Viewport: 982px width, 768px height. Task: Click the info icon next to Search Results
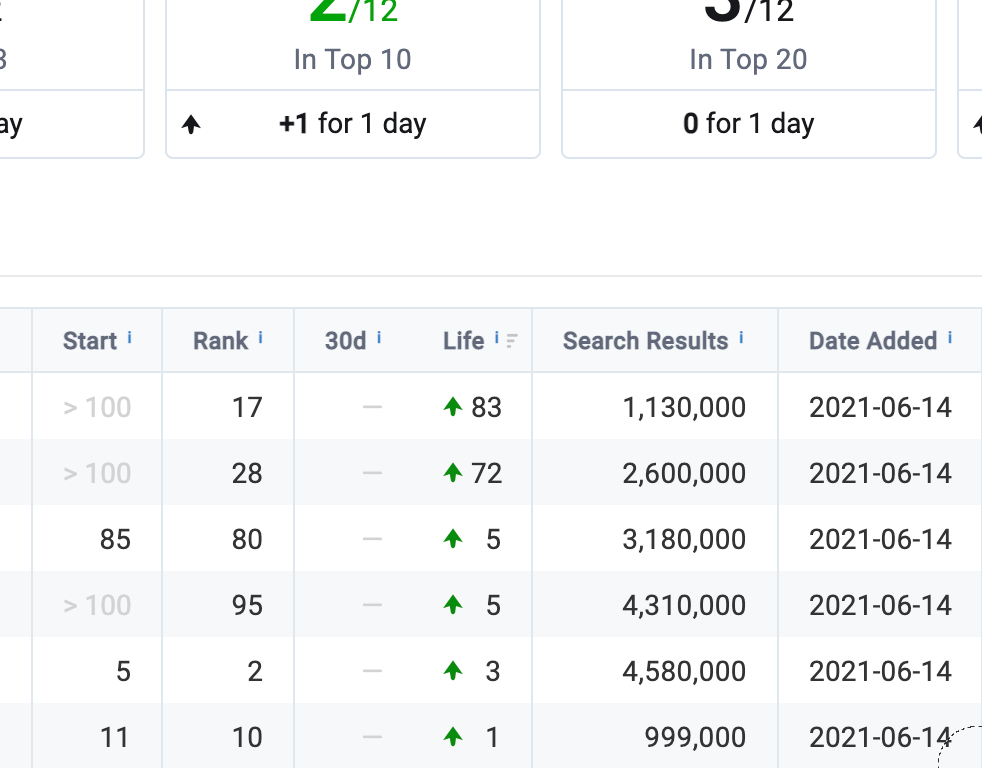[741, 338]
